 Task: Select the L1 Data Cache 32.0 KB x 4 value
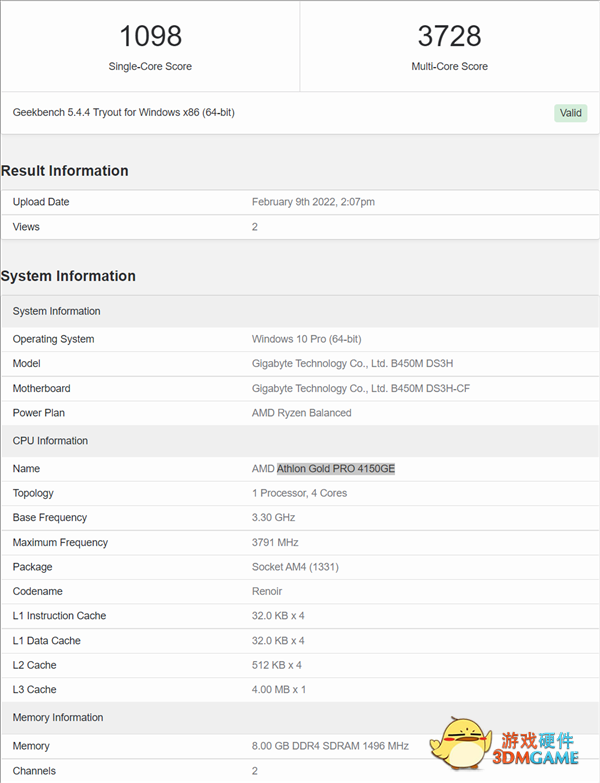[x=278, y=641]
